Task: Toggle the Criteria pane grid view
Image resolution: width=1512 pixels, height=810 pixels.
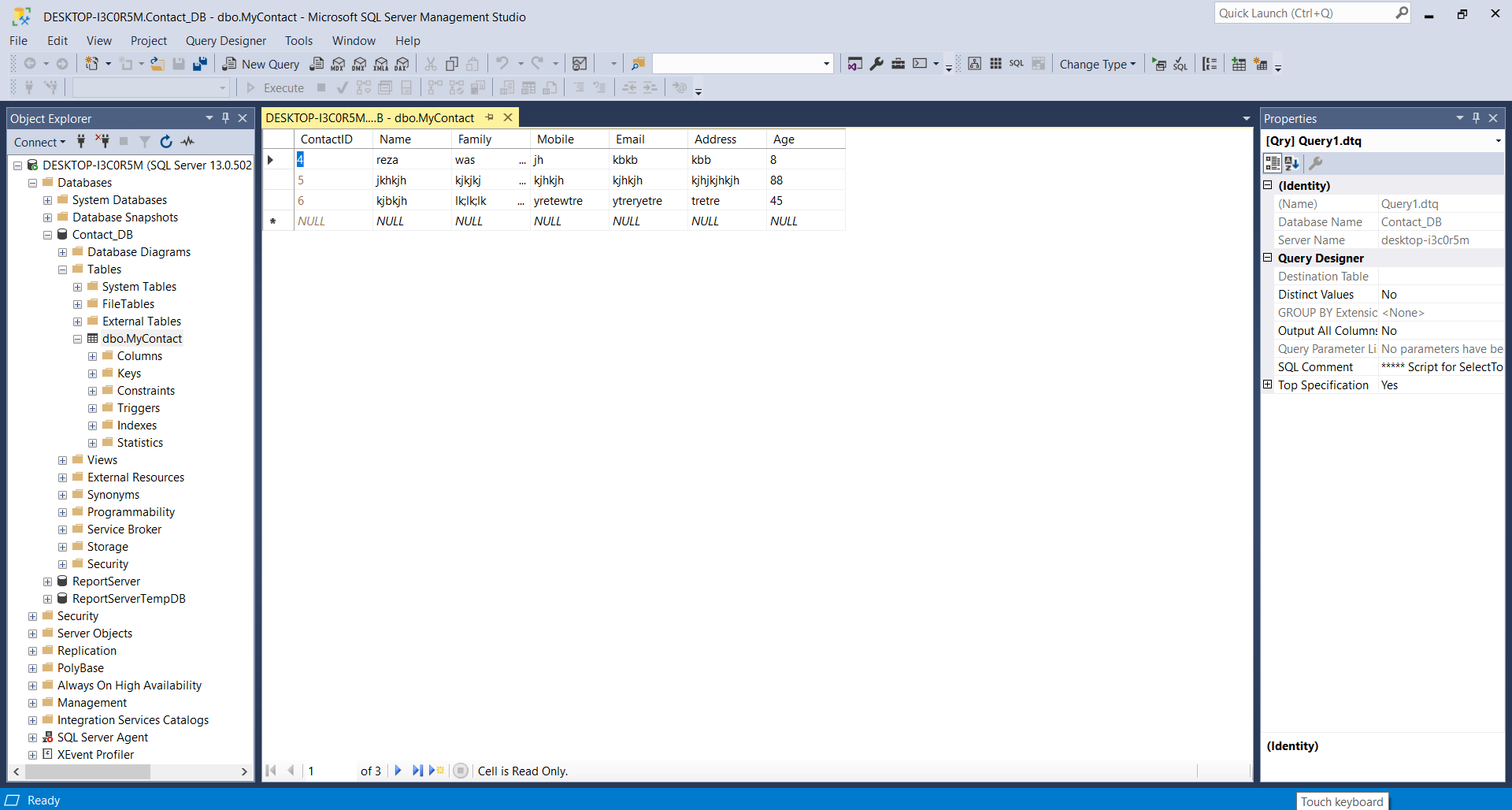Action: pyautogui.click(x=995, y=64)
